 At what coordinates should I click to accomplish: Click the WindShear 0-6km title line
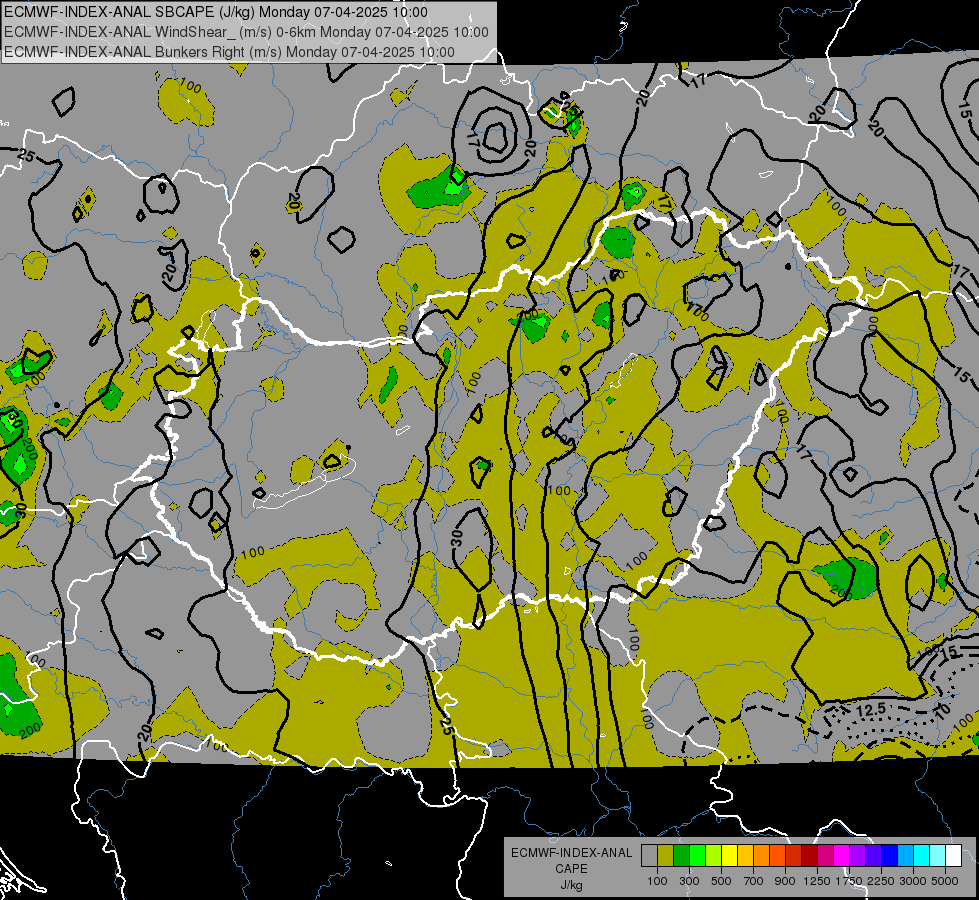coord(247,32)
